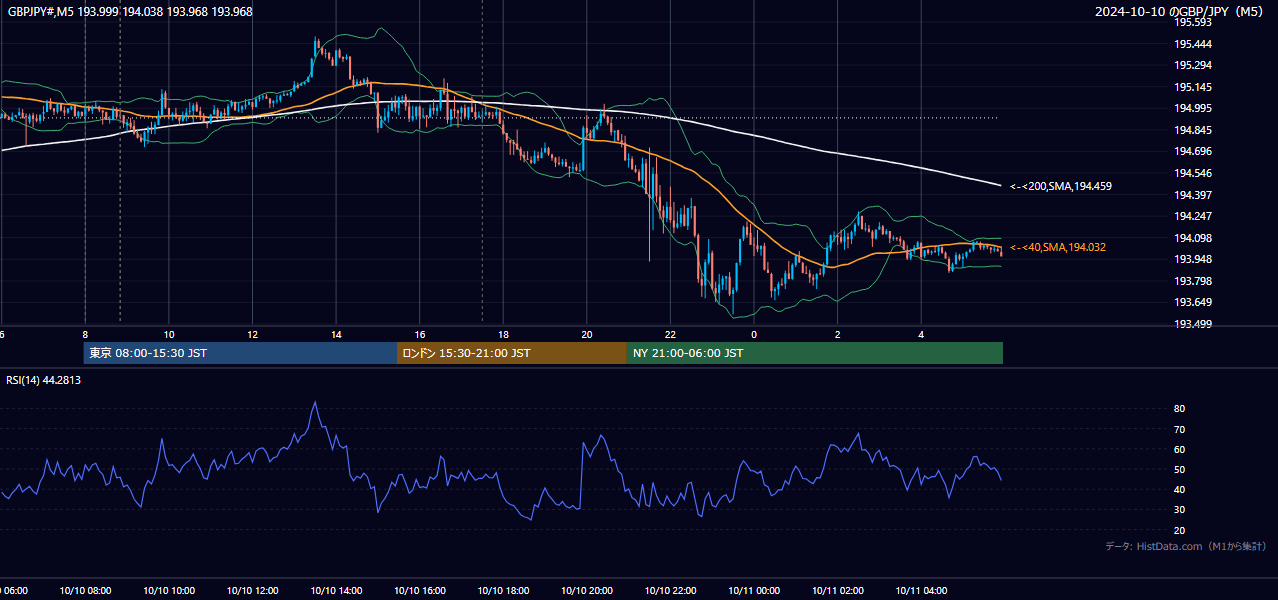Click price axis label 194.098

(1193, 237)
